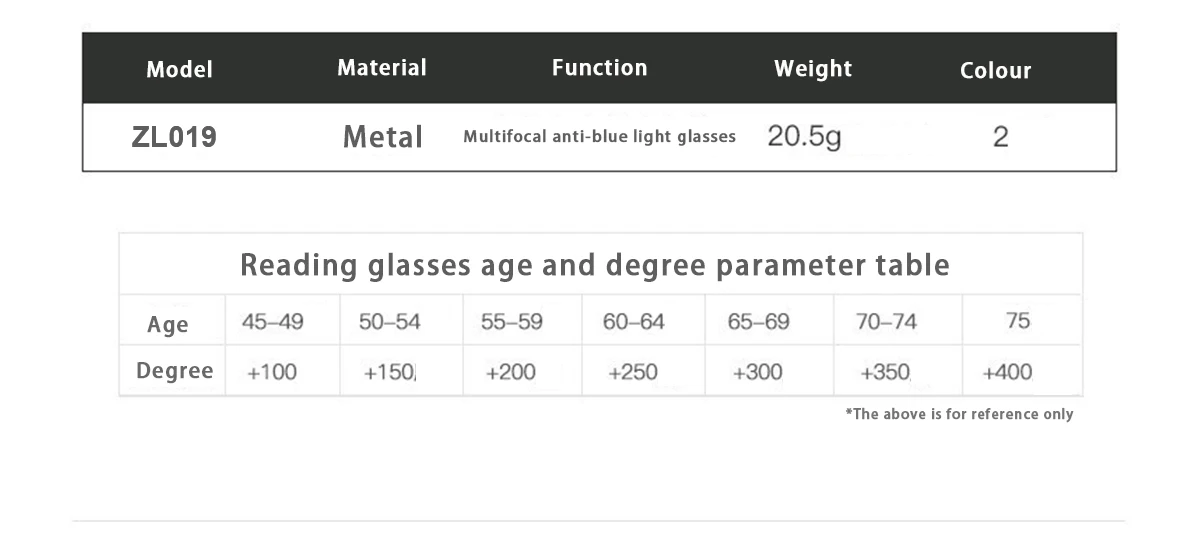Select the Colour column header

coord(995,70)
